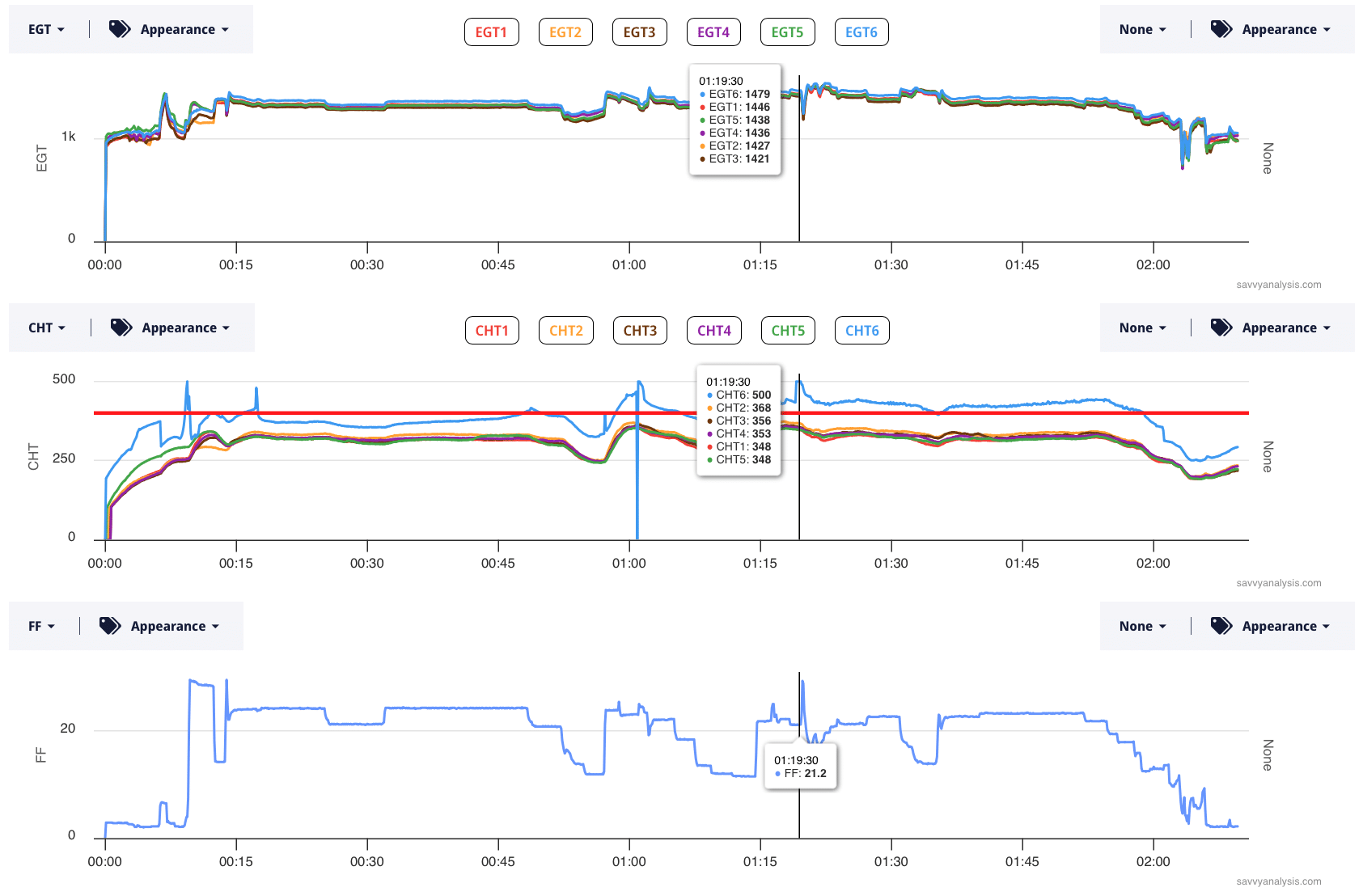Click the tag icon beside the CHT selector
The height and width of the screenshot is (896, 1363).
121,328
